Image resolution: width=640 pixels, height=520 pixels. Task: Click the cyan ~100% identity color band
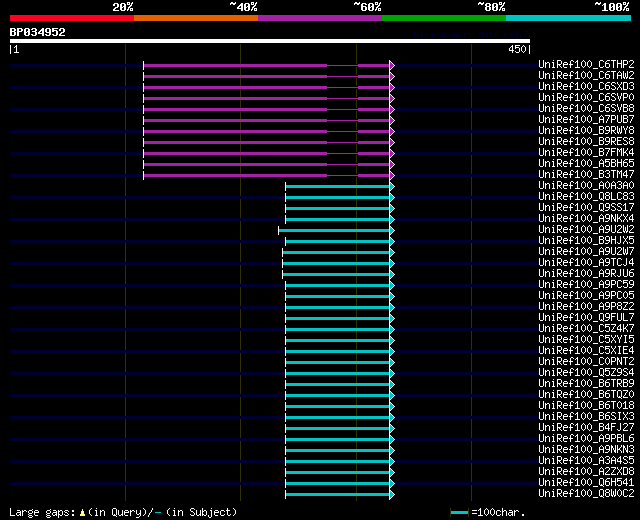(x=569, y=18)
